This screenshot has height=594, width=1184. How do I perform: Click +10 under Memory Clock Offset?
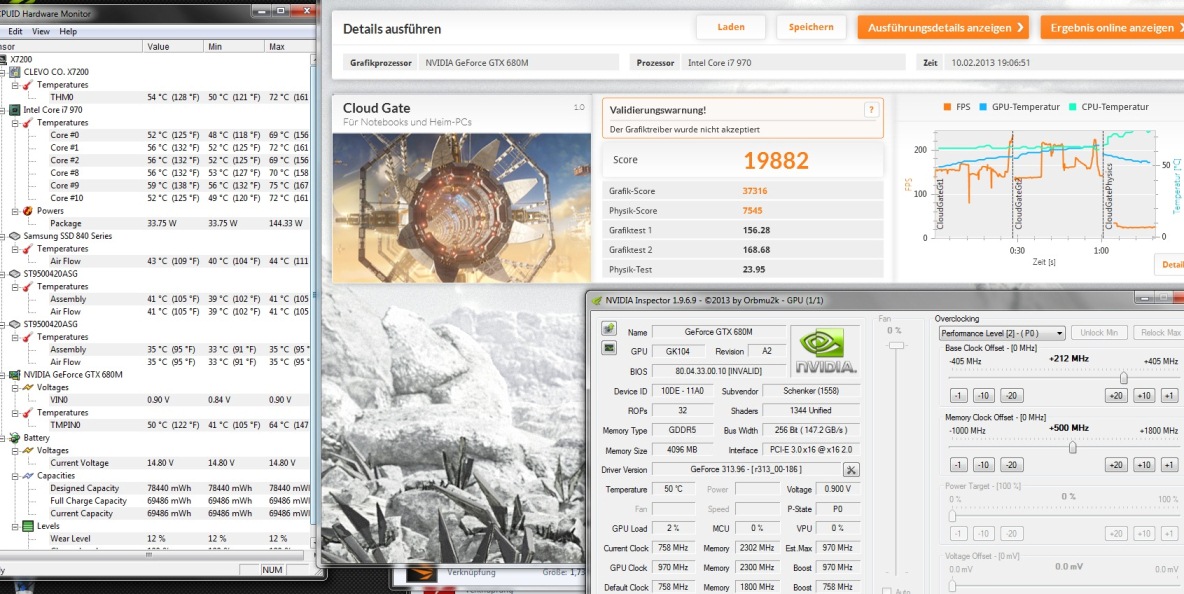tap(1143, 465)
